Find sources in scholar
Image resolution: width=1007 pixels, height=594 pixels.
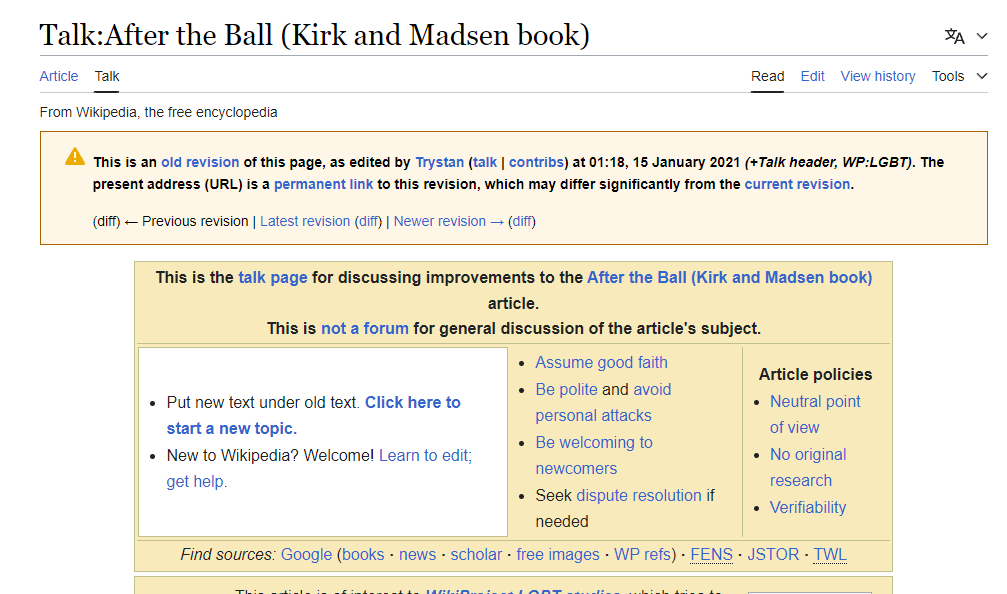pyautogui.click(x=476, y=555)
